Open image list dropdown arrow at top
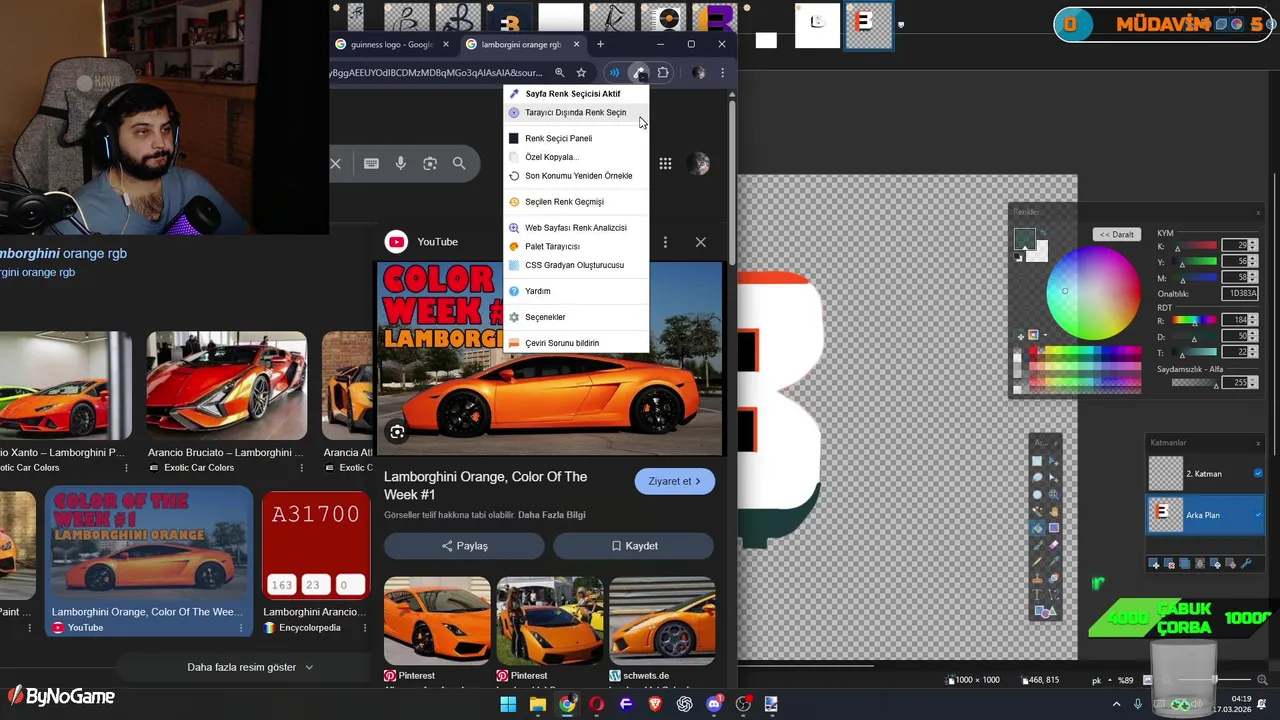The height and width of the screenshot is (720, 1280). pyautogui.click(x=901, y=25)
